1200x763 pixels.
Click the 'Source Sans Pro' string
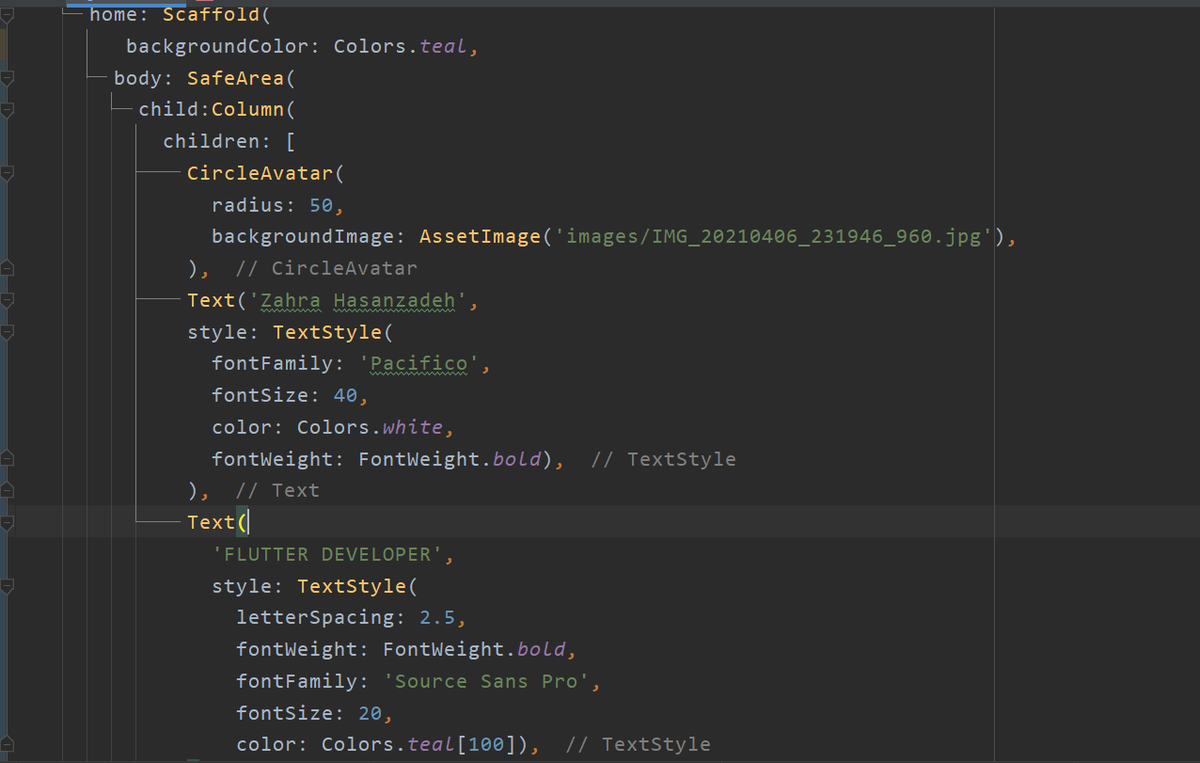(x=487, y=681)
